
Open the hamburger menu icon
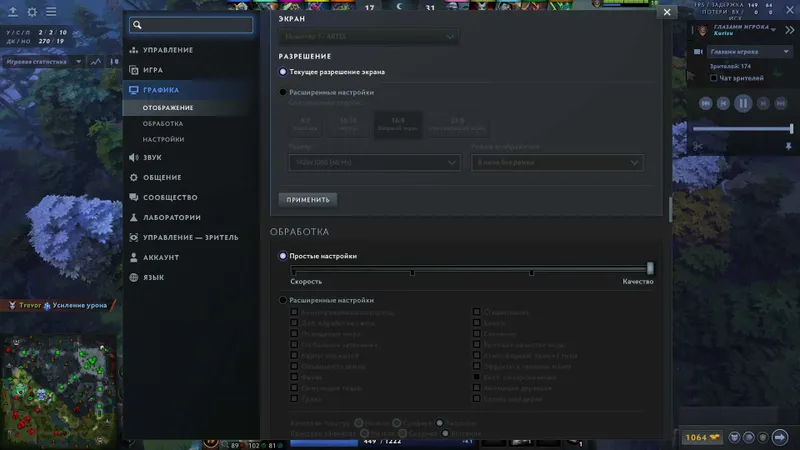[x=51, y=11]
